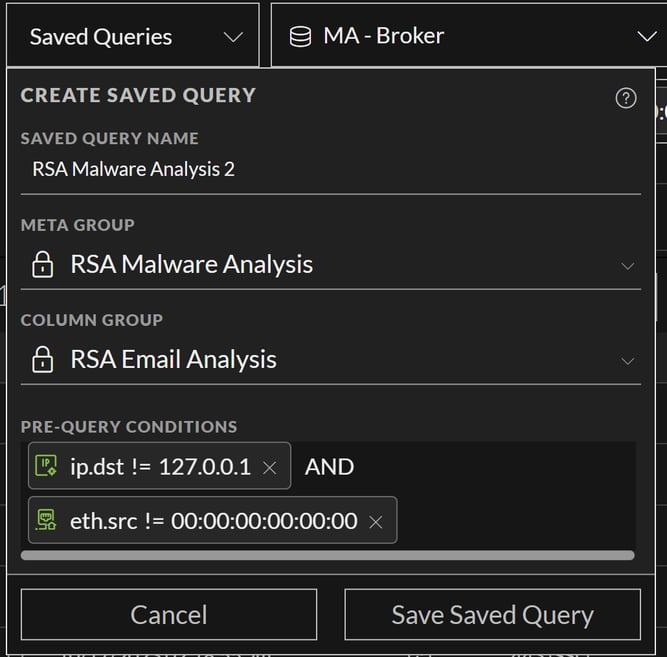Open the help icon in Create Saved Query
The height and width of the screenshot is (657, 667).
click(626, 98)
